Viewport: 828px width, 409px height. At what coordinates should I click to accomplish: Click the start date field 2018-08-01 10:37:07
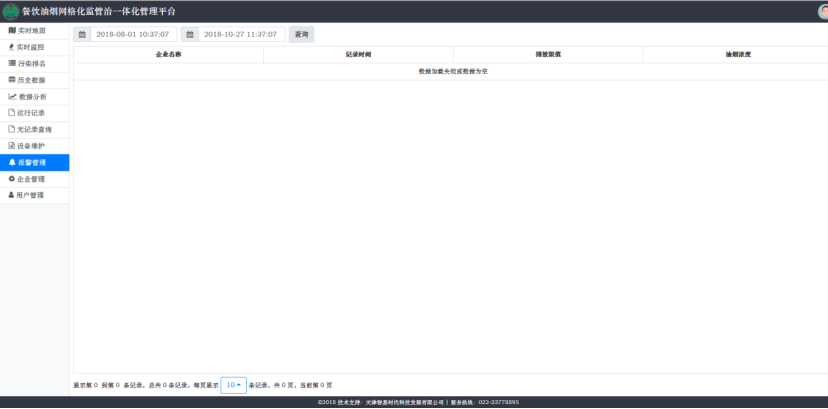[x=133, y=34]
